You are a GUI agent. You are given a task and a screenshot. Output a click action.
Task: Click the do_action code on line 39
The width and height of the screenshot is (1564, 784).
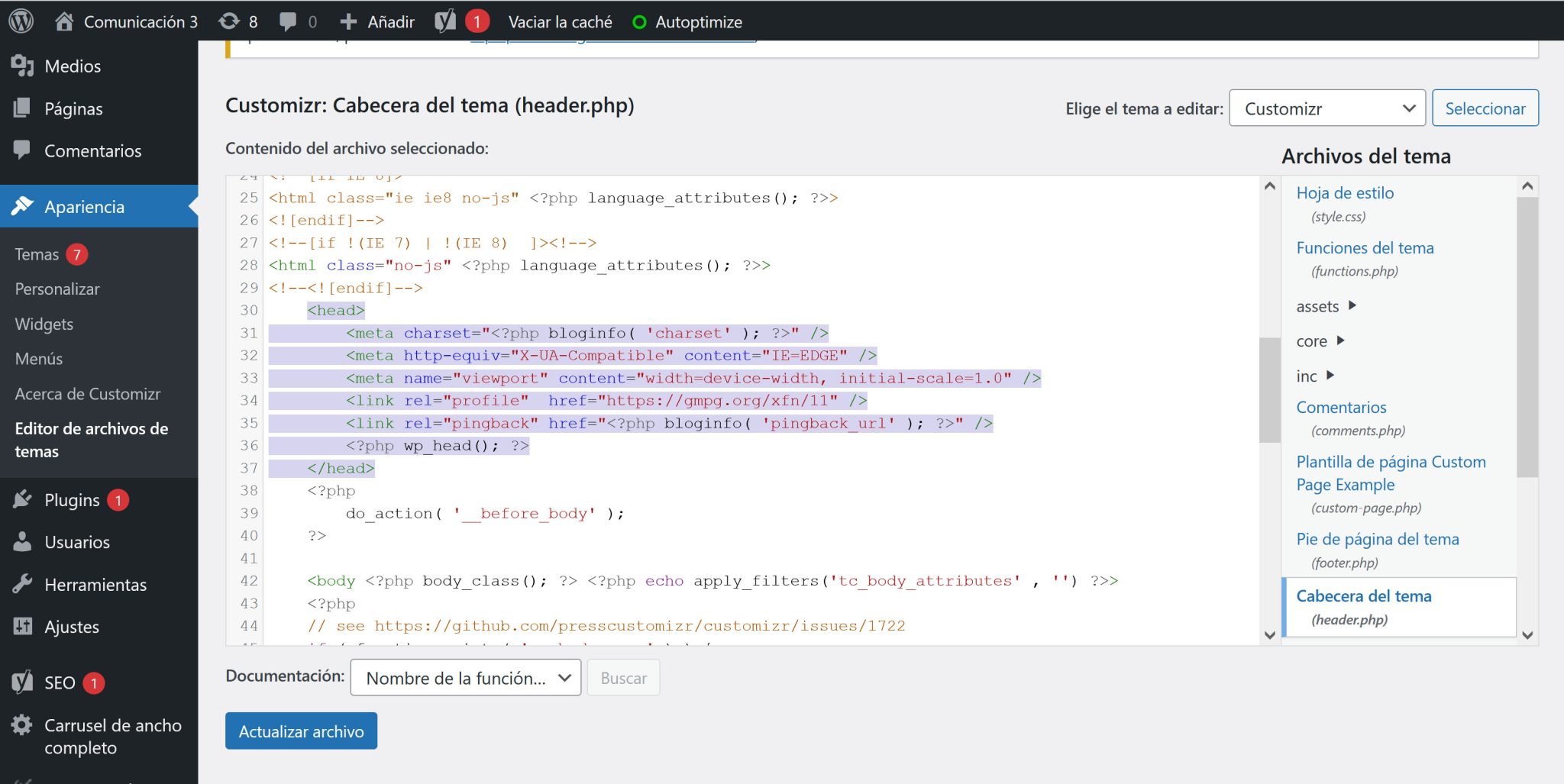pos(485,513)
